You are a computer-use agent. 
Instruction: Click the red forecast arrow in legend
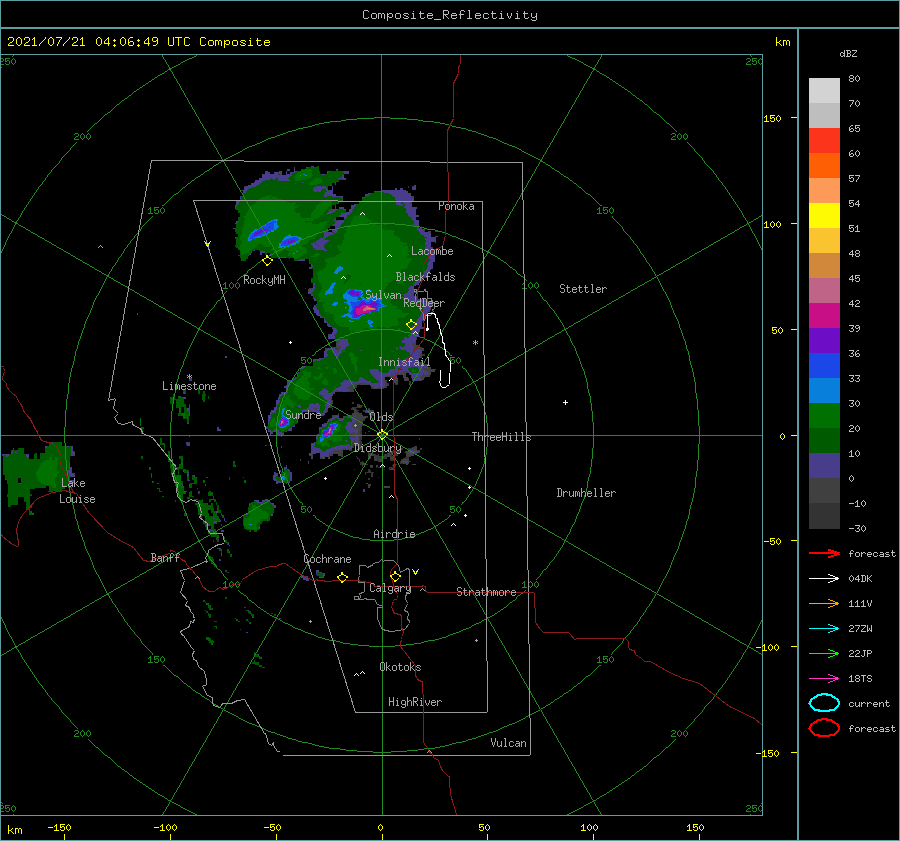pos(824,553)
